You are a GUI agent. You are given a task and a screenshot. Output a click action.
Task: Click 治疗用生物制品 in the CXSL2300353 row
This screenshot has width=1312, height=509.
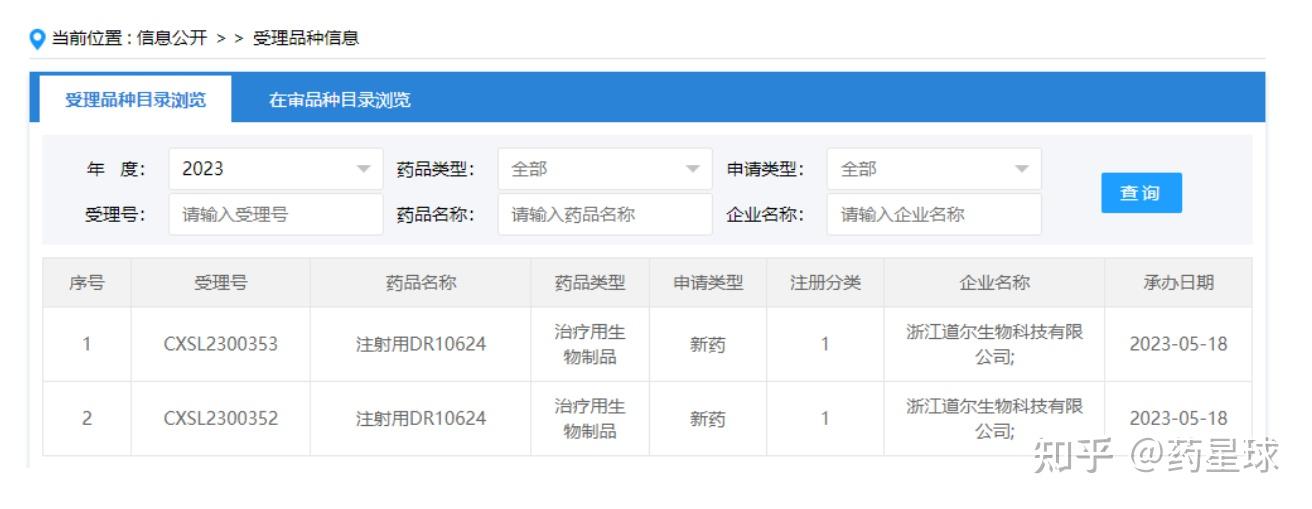(x=590, y=344)
